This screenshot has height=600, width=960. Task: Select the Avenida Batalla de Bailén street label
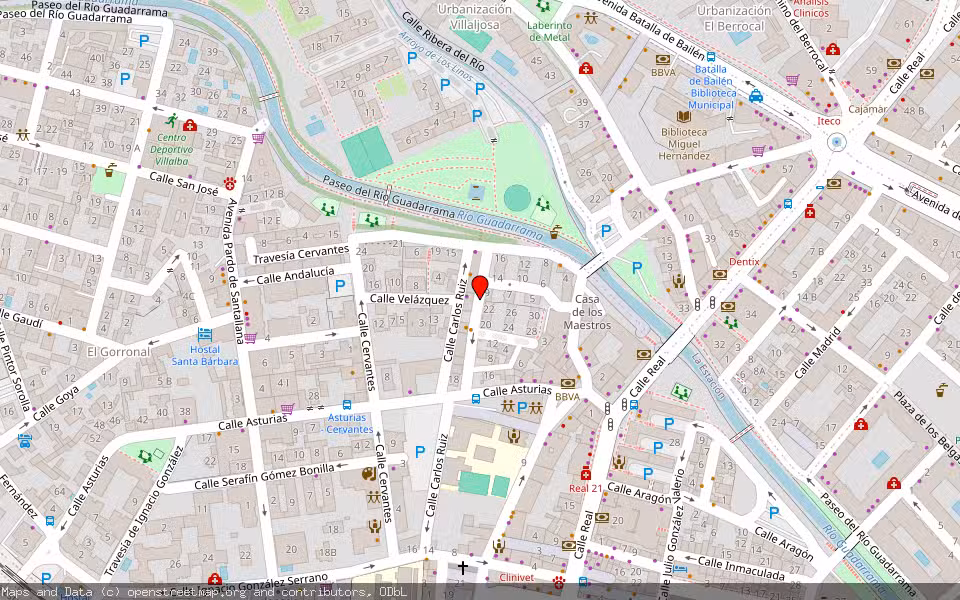[x=651, y=28]
